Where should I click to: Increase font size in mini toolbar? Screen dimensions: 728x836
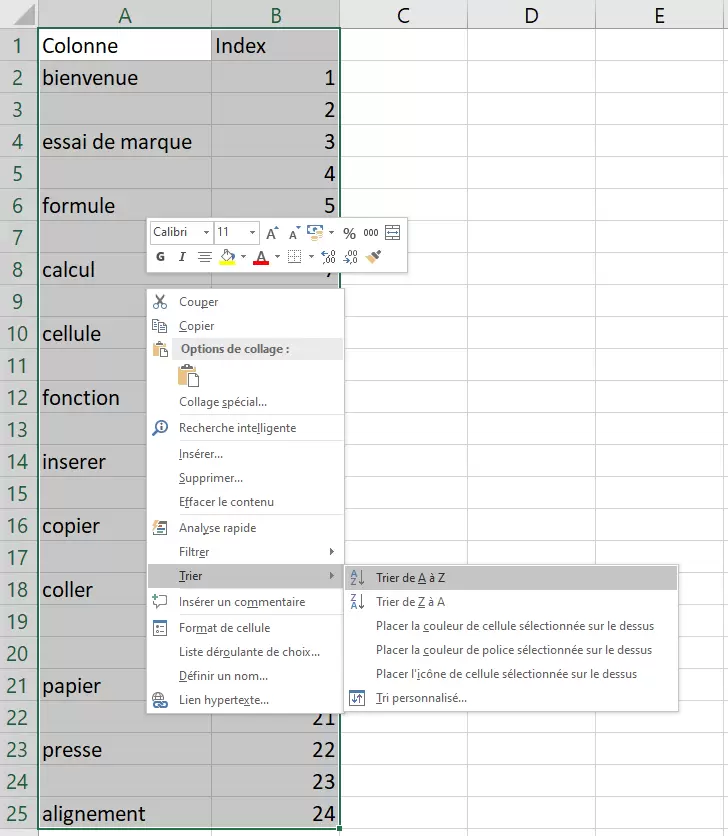272,233
